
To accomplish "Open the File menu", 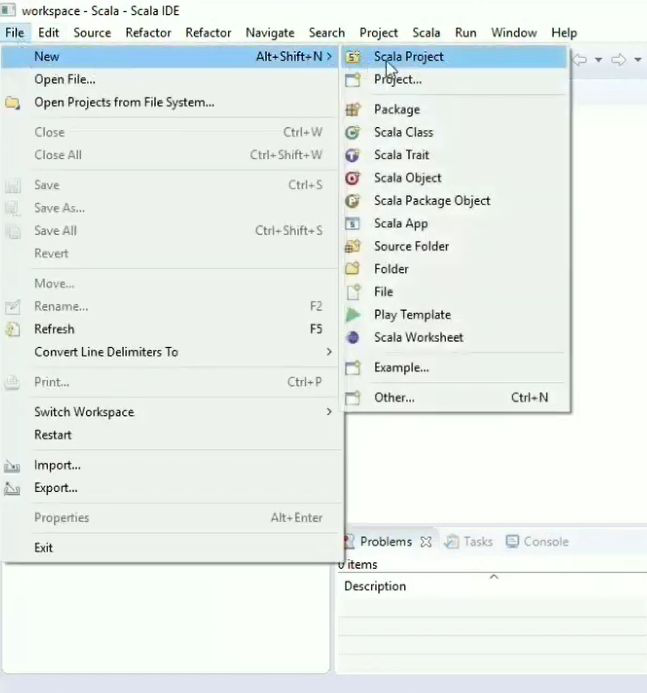I will point(15,33).
